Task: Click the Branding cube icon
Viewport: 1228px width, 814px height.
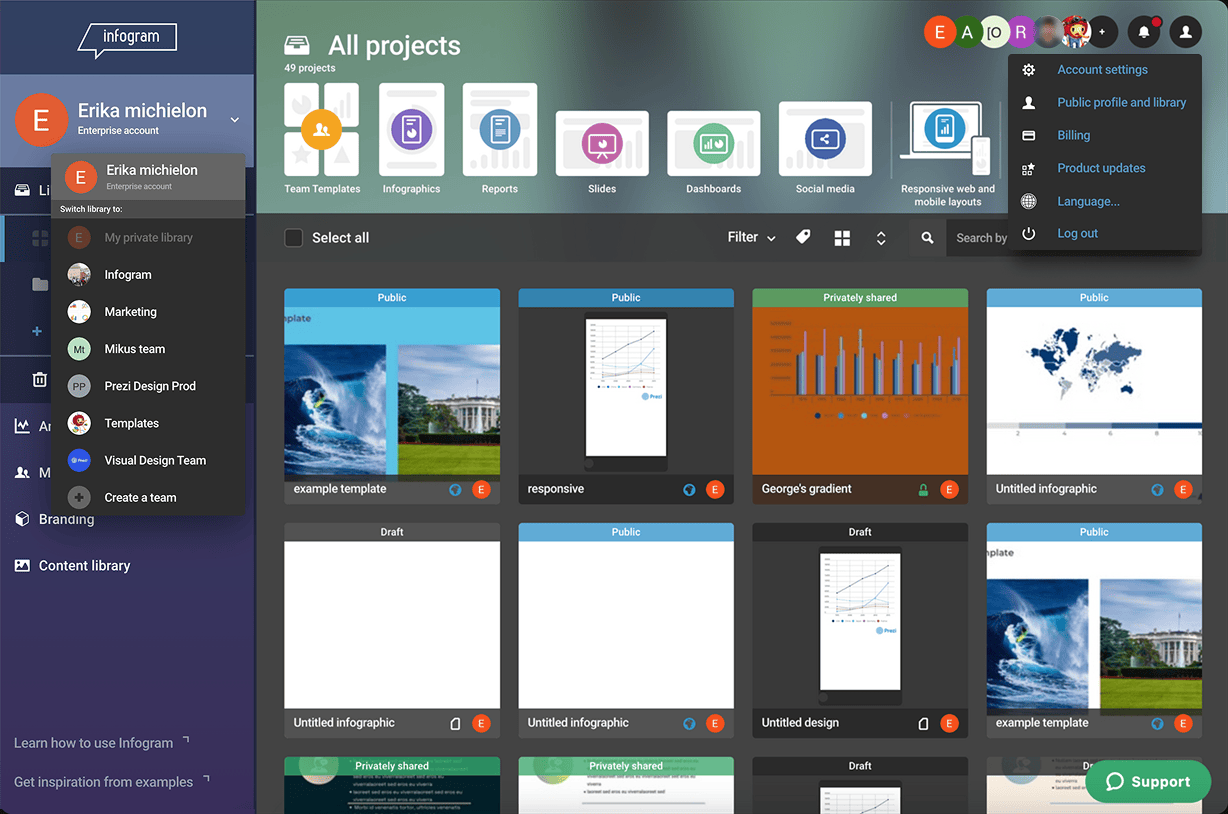Action: click(22, 519)
